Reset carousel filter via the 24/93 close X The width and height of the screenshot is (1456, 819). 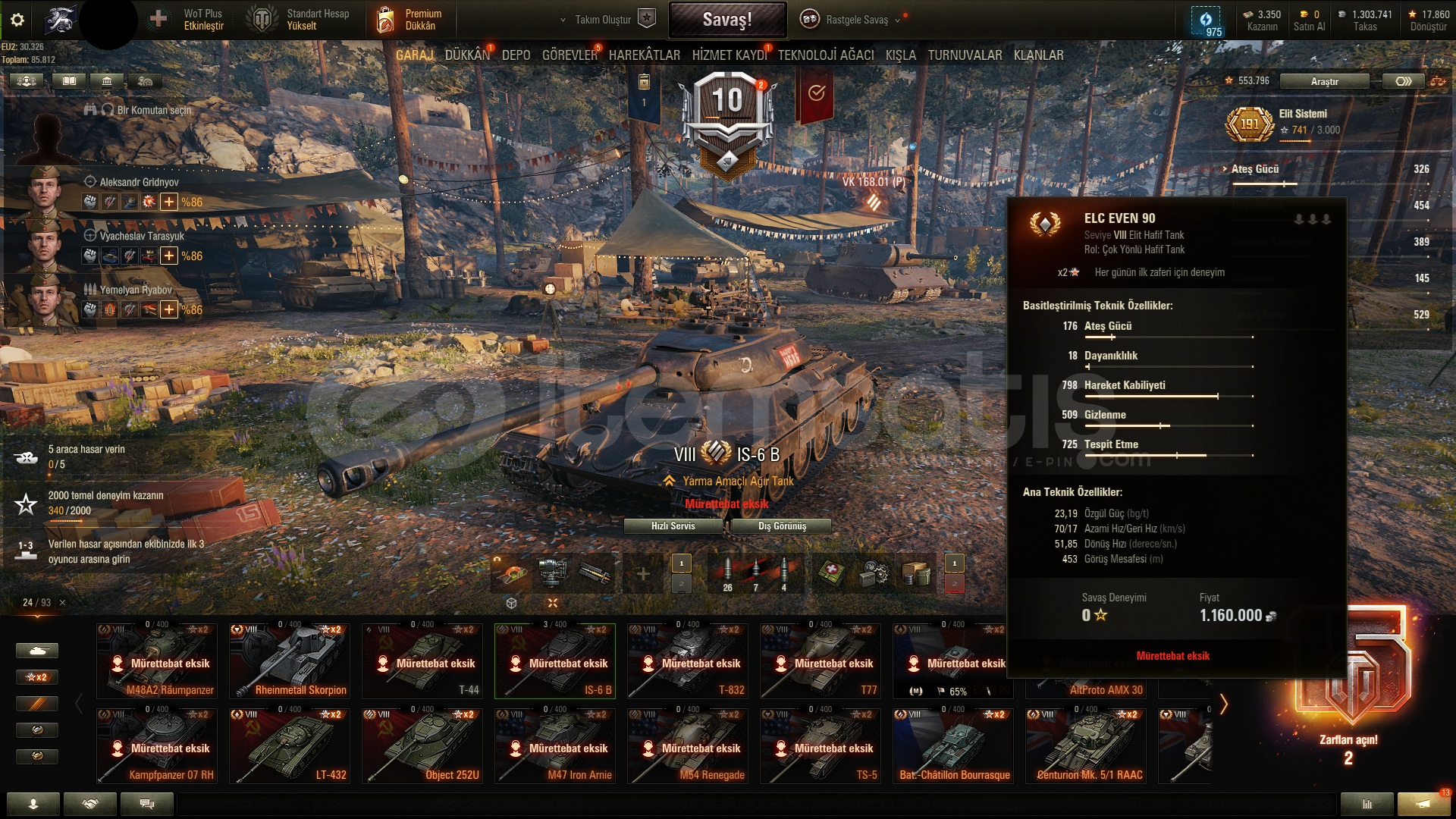62,602
